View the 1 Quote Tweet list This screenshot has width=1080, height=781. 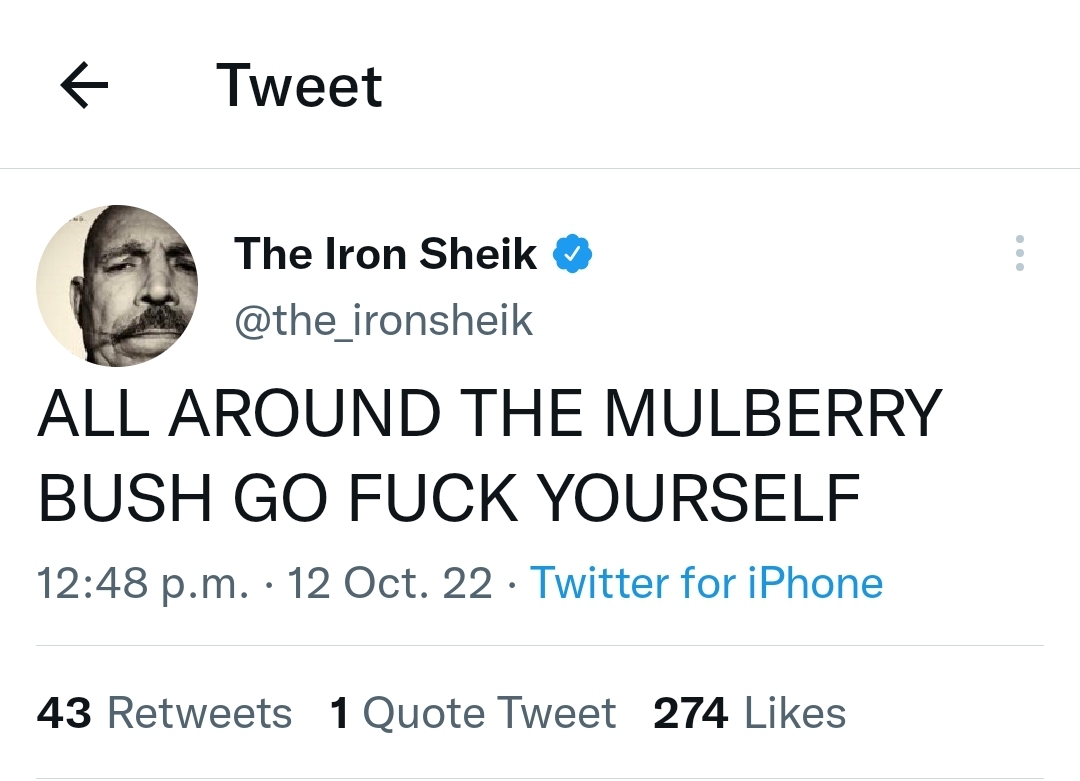(x=473, y=713)
